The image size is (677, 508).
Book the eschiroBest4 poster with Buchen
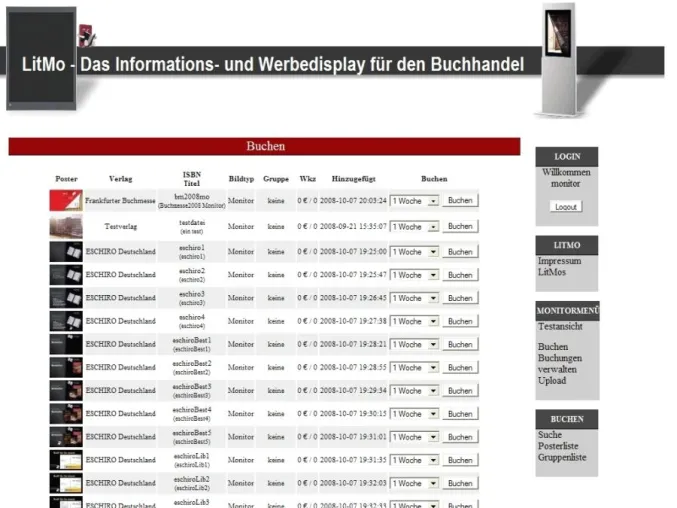coord(460,414)
